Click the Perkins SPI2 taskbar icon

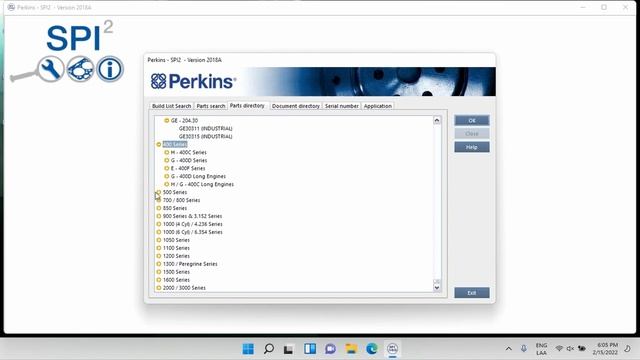392,349
